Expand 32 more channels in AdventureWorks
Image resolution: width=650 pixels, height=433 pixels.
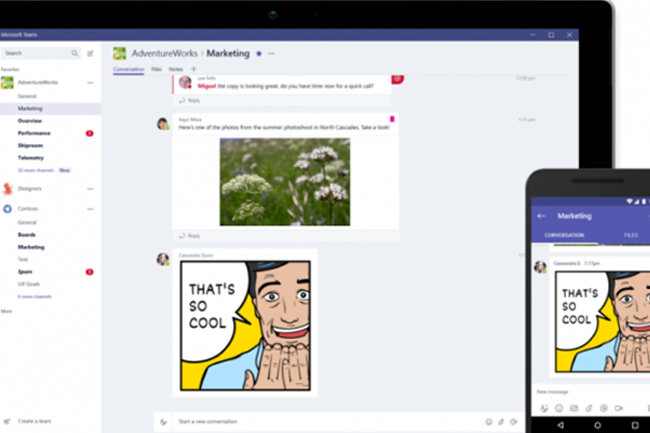pyautogui.click(x=35, y=170)
